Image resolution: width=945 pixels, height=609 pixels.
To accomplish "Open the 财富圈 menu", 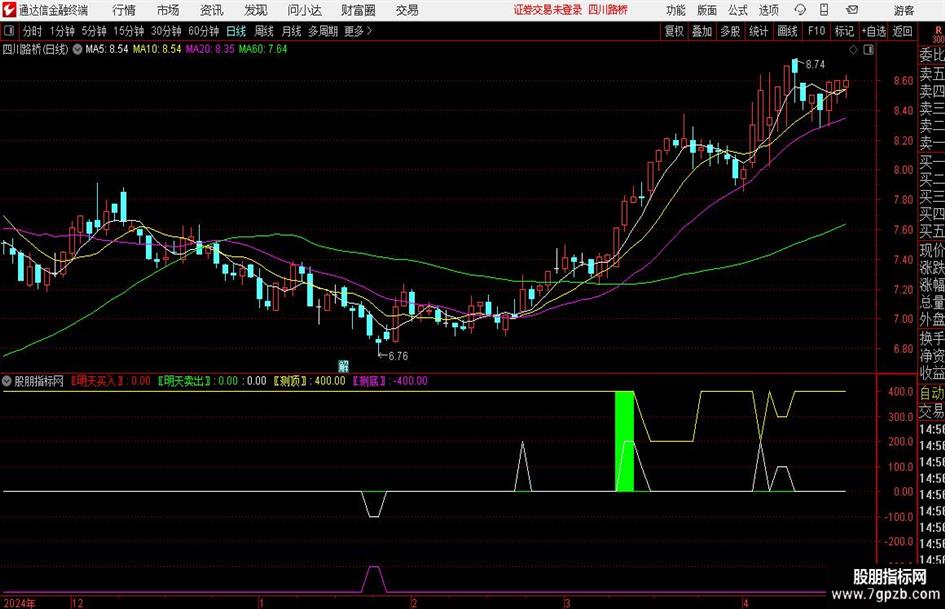I will [x=358, y=10].
